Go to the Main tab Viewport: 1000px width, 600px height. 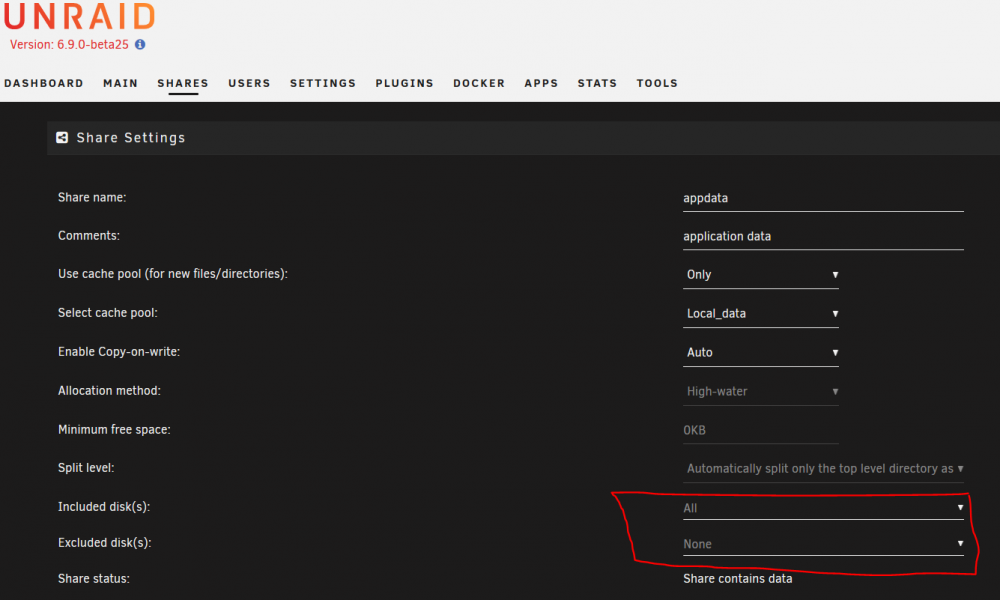pyautogui.click(x=121, y=84)
